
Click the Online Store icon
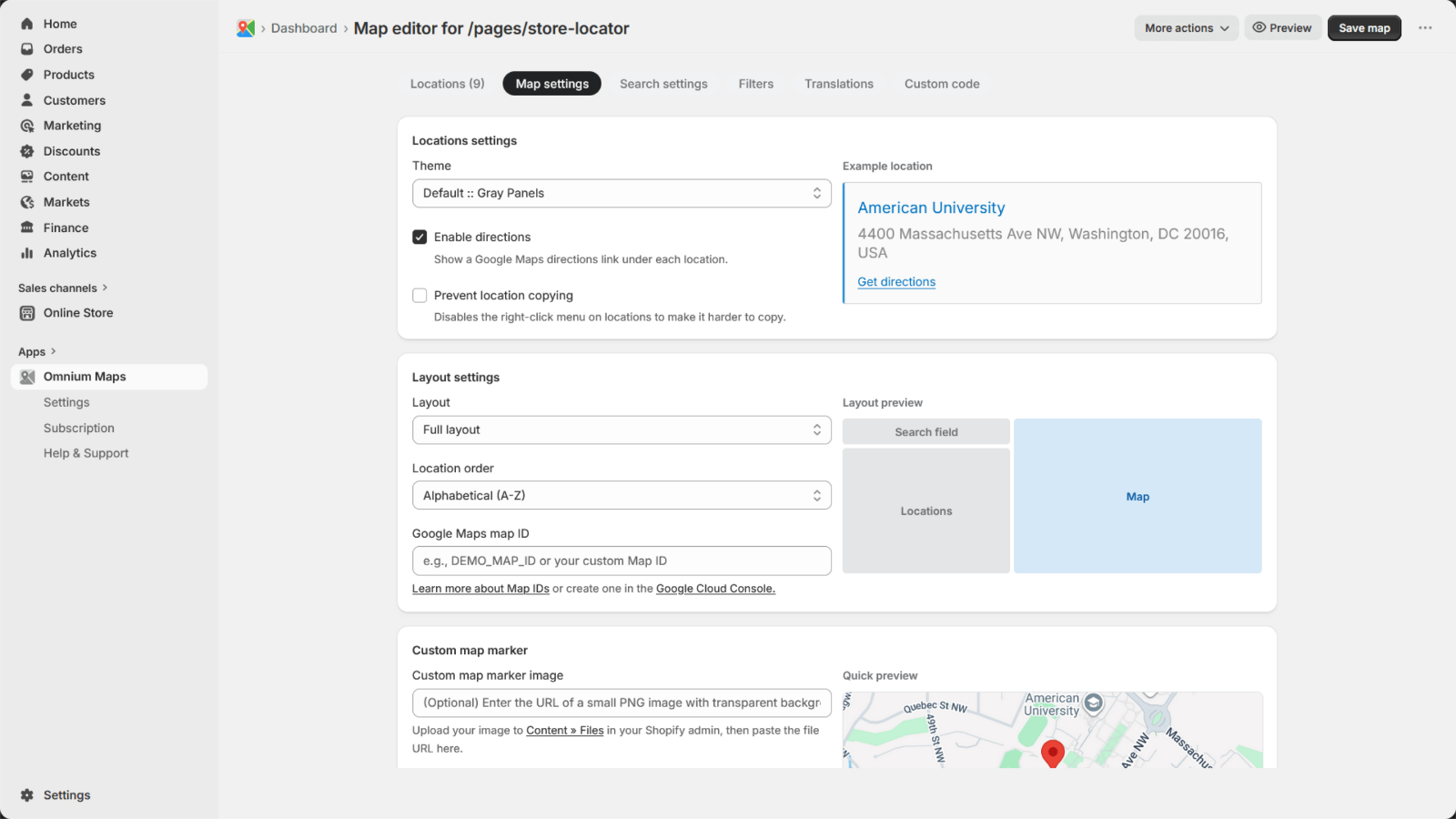click(x=27, y=313)
